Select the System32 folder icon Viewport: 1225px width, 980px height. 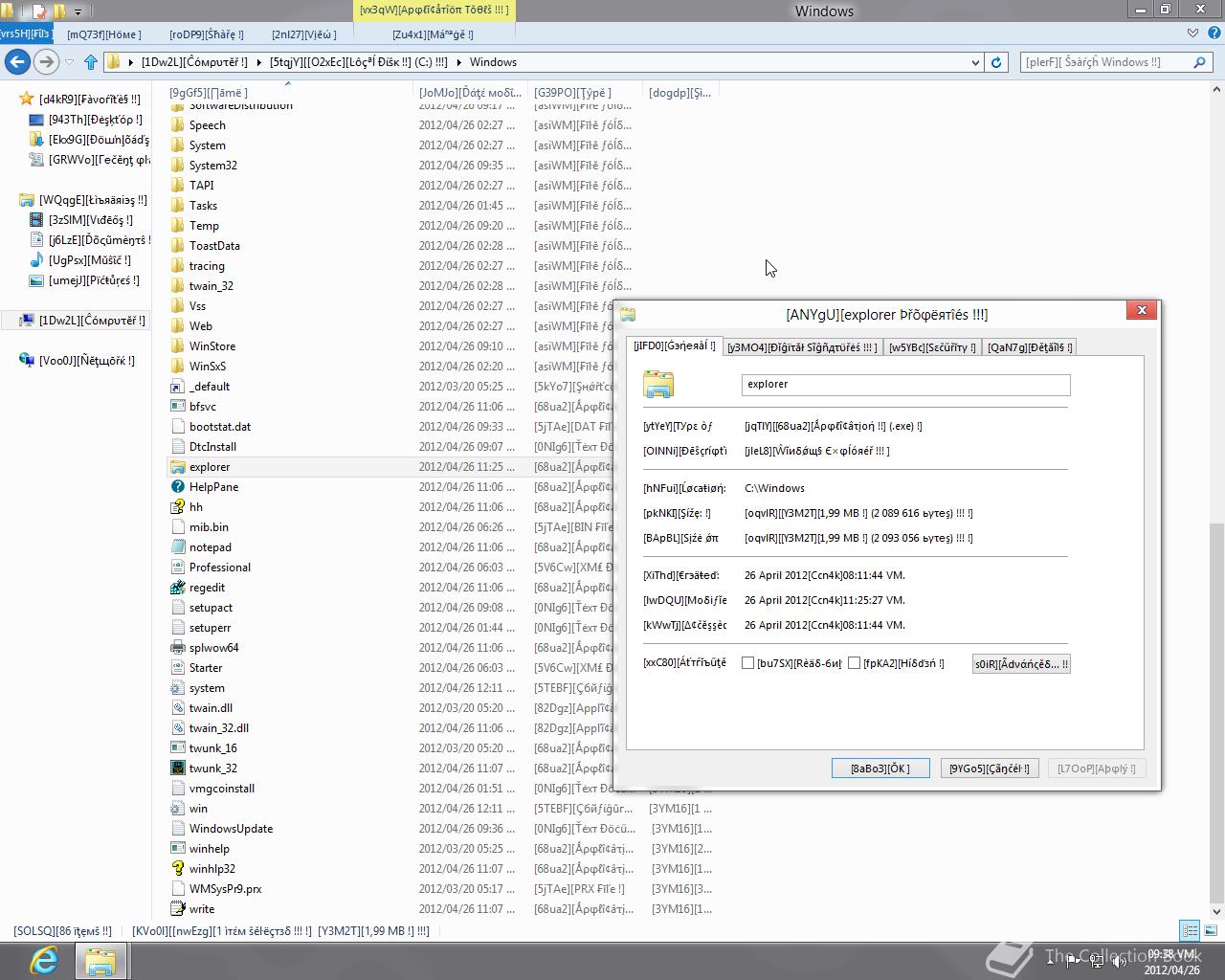(x=177, y=166)
